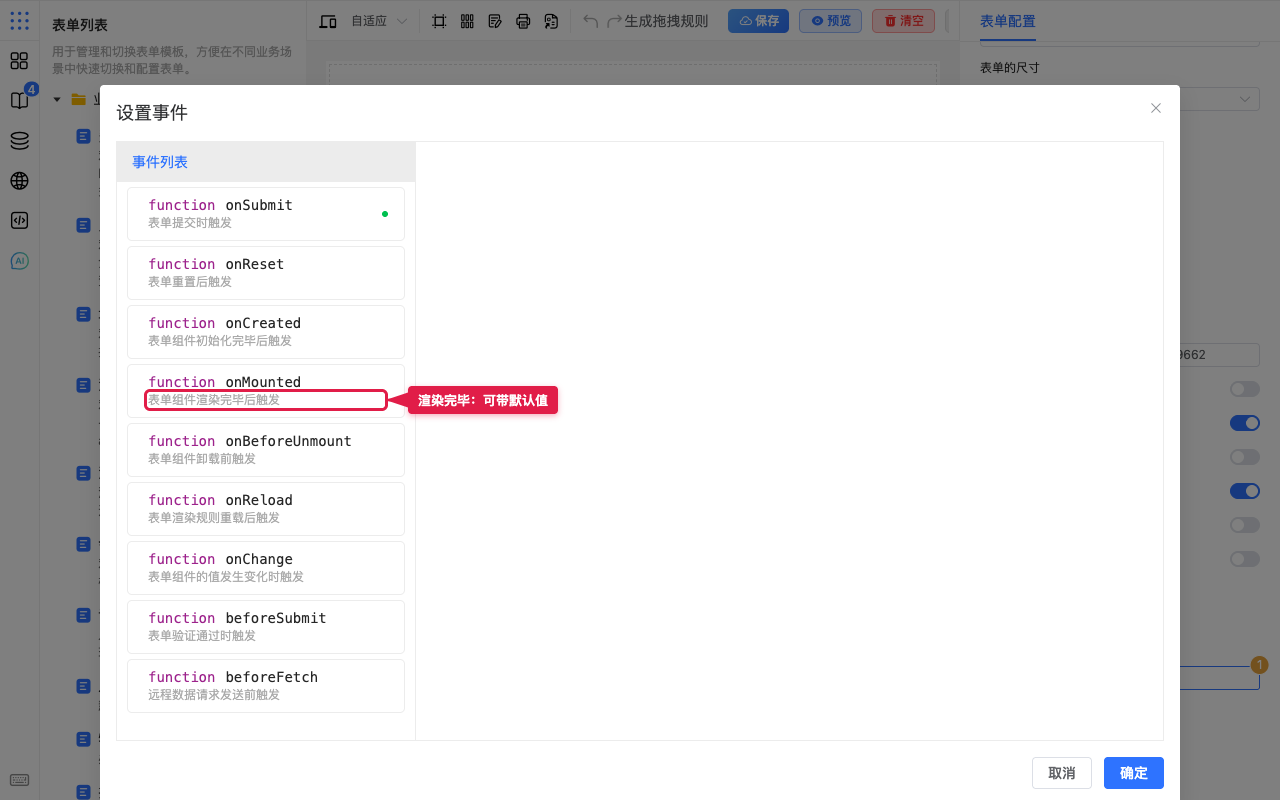This screenshot has width=1280, height=800.
Task: Open the database icon in left sidebar
Action: (19, 141)
